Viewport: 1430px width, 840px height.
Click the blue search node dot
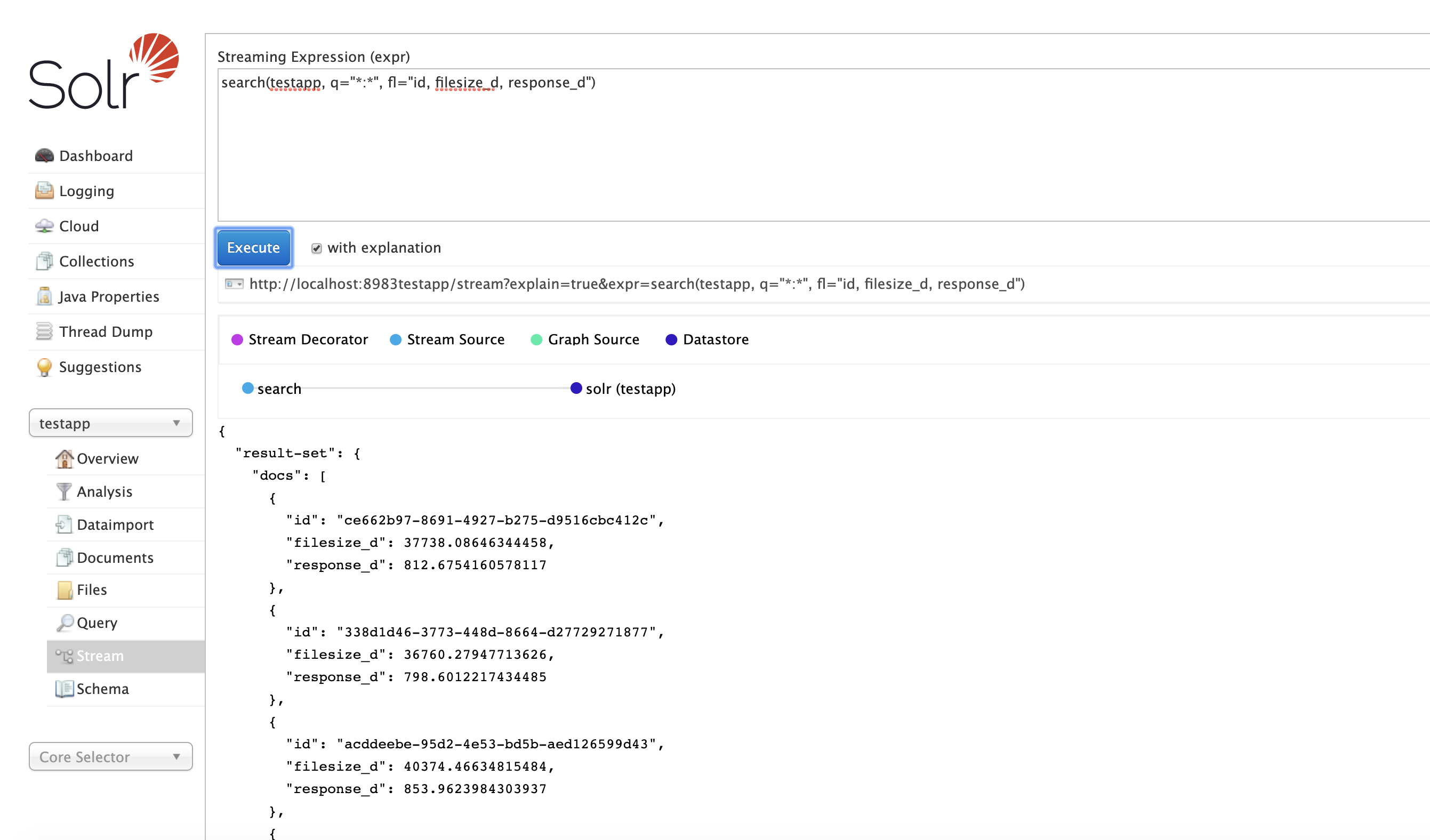(x=248, y=388)
